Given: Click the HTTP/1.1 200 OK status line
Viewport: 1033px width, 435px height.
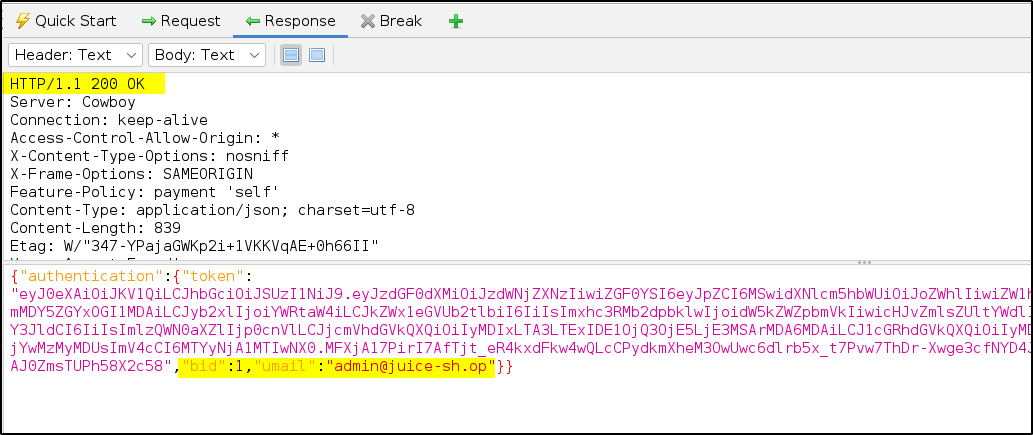Looking at the screenshot, I should (78, 84).
